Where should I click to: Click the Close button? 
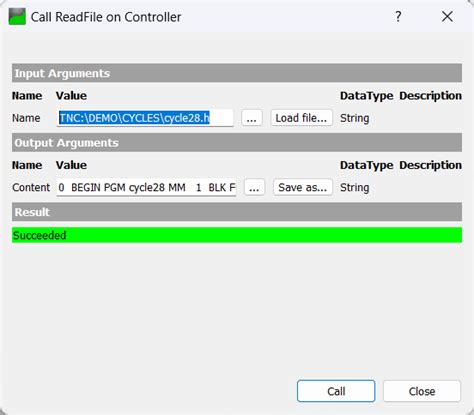[x=422, y=391]
